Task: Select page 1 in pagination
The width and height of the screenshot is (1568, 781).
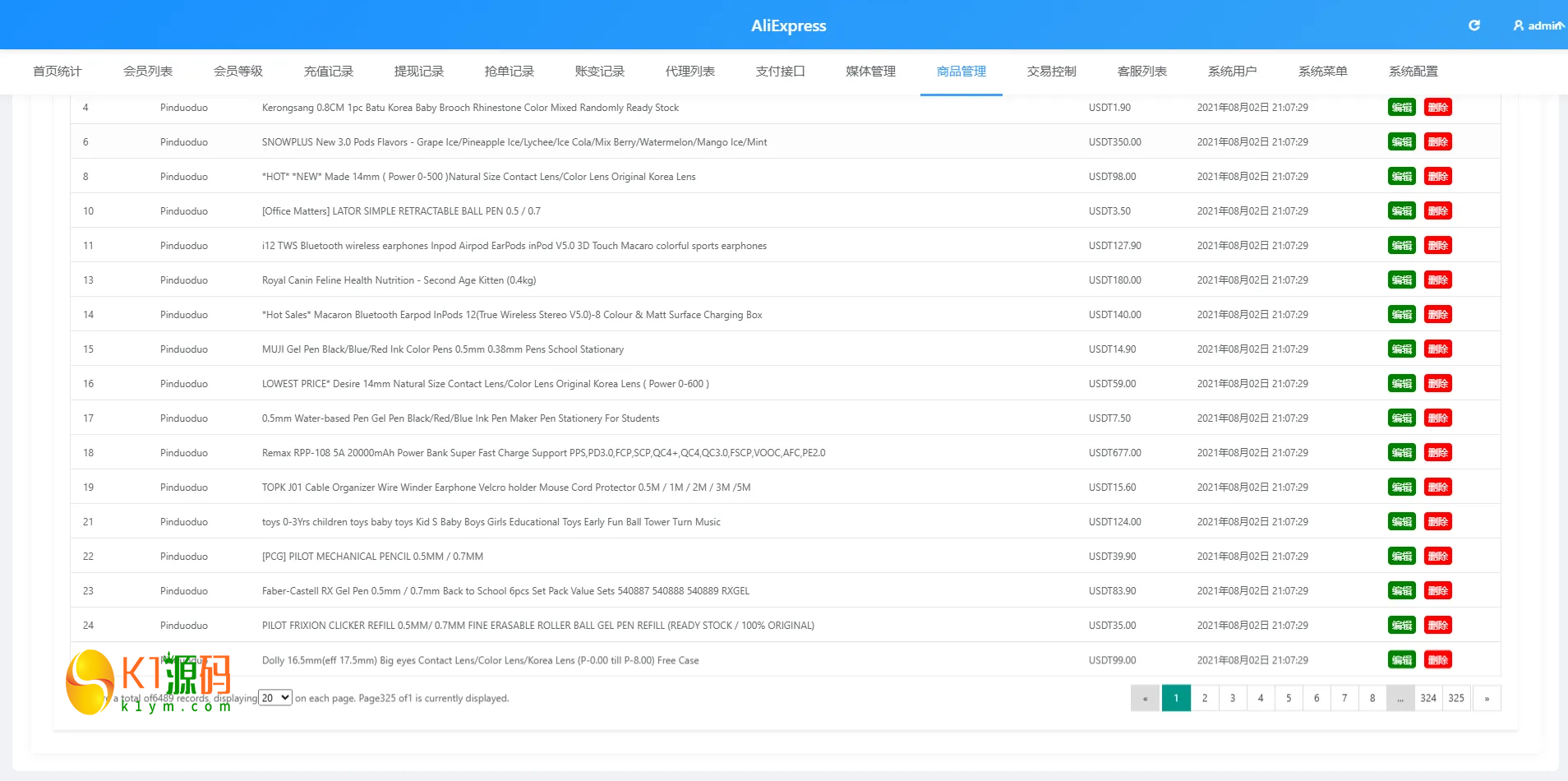Action: pos(1176,698)
